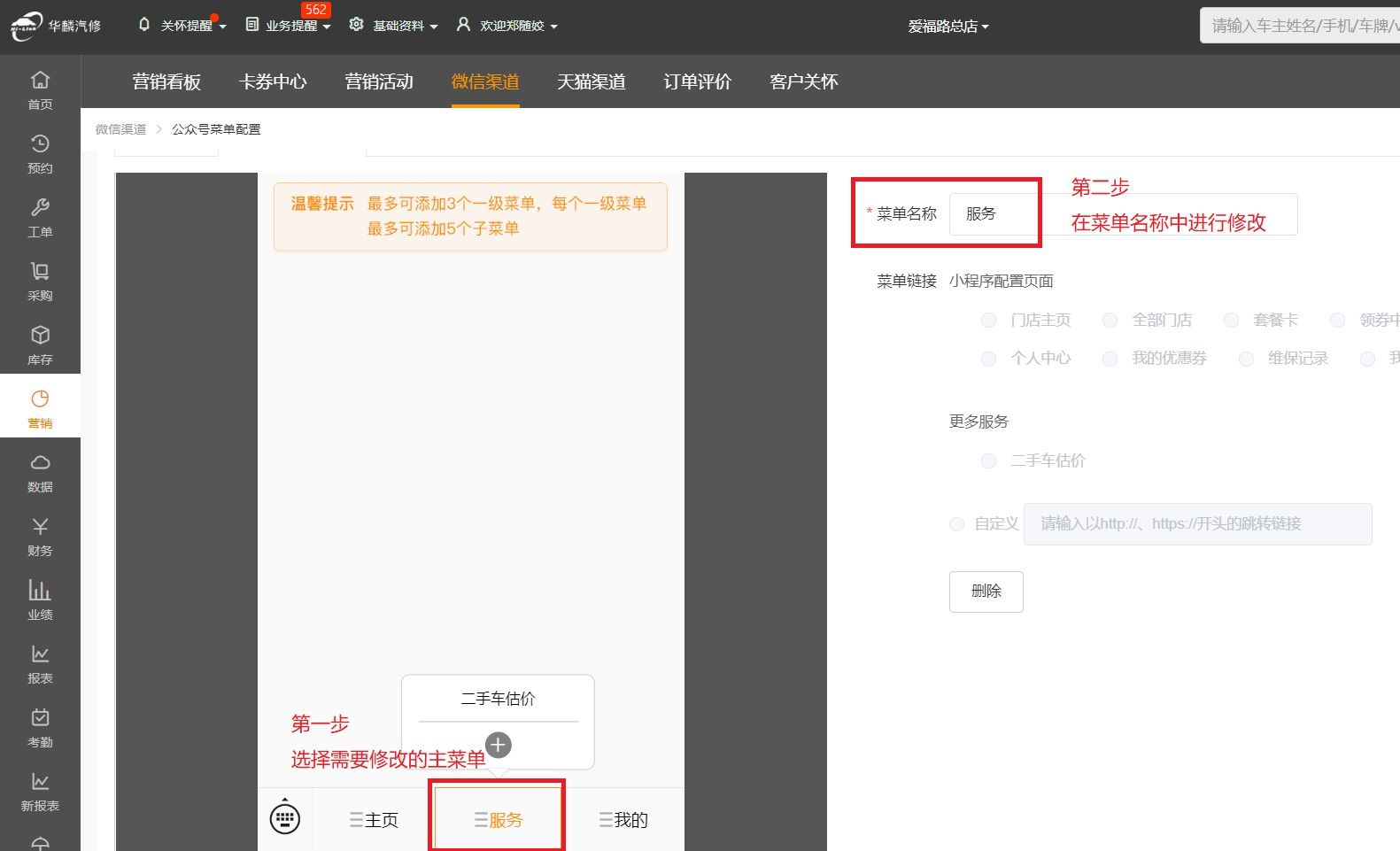Select the 维保记录 radio button
This screenshot has height=851, width=1400.
[x=1247, y=359]
